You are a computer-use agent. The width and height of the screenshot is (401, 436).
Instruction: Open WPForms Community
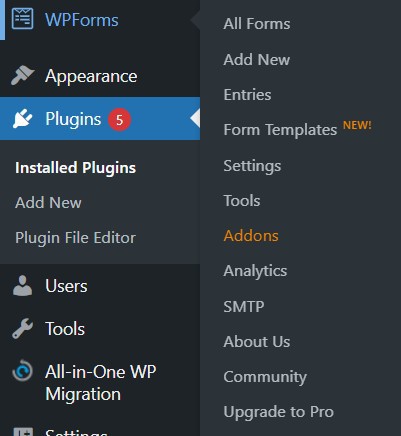point(265,377)
